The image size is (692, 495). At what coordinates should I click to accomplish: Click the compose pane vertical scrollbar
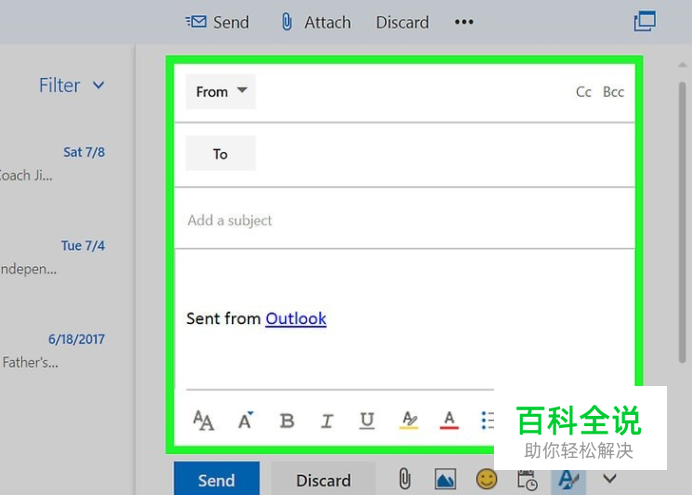click(682, 222)
